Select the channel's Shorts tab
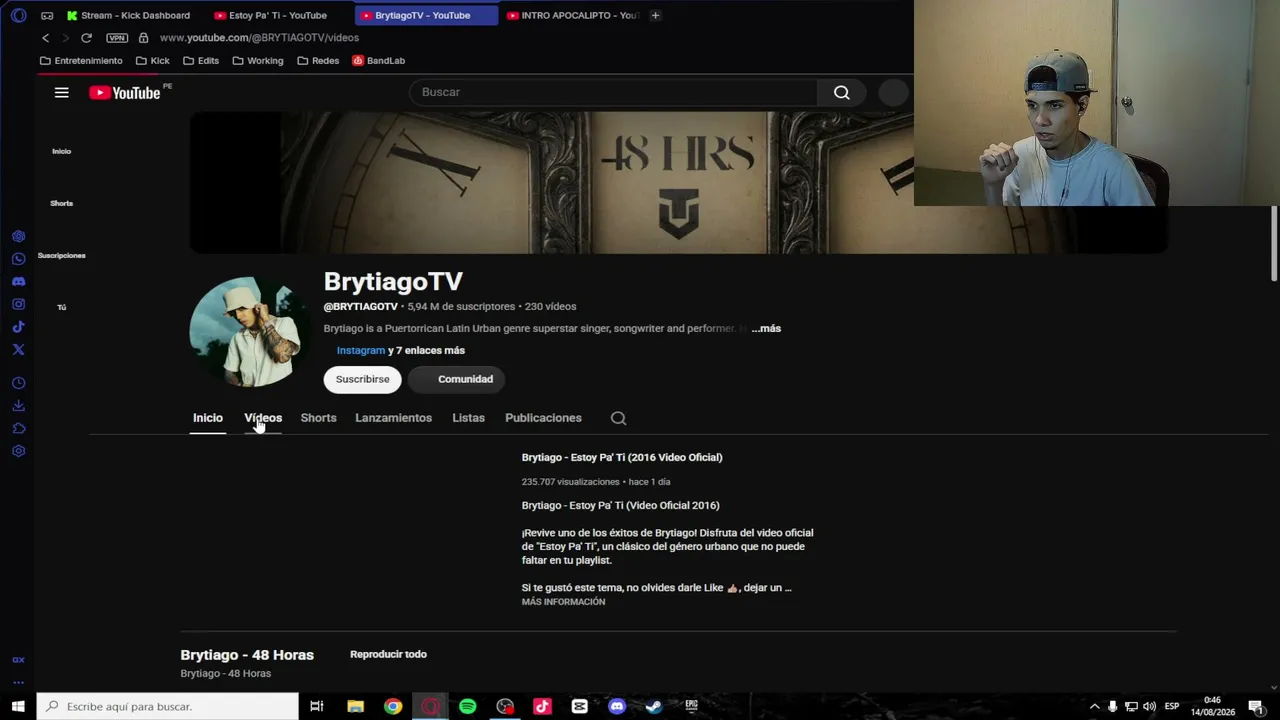The image size is (1280, 720). (x=318, y=418)
